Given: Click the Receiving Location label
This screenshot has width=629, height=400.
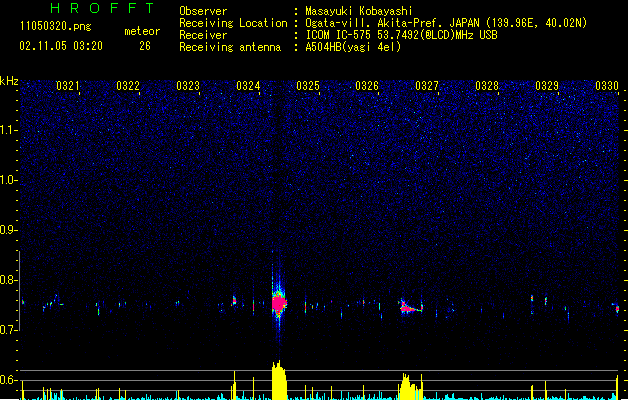Looking at the screenshot, I should coord(233,23).
